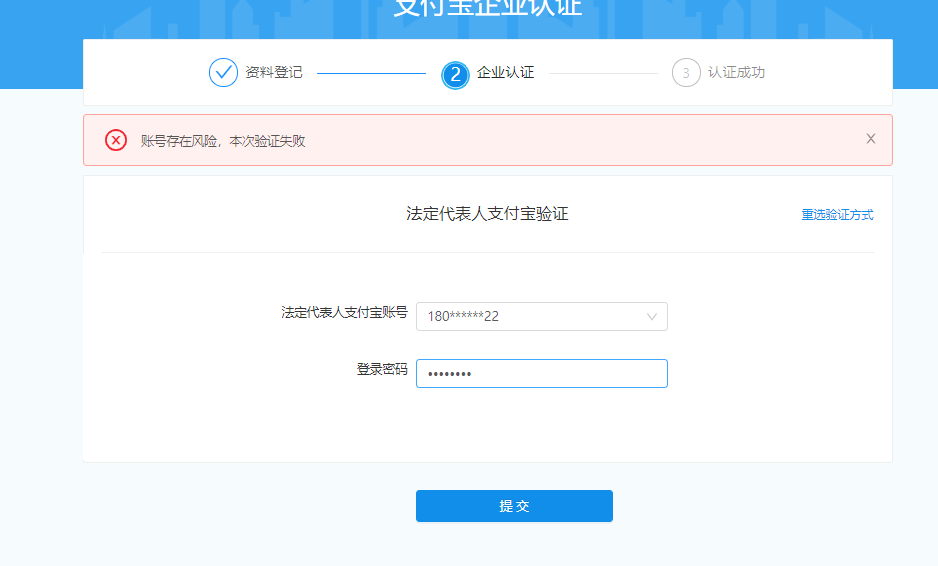Viewport: 938px width, 566px height.
Task: Click the 账号存在风险，本次验证失败 message
Action: point(223,141)
